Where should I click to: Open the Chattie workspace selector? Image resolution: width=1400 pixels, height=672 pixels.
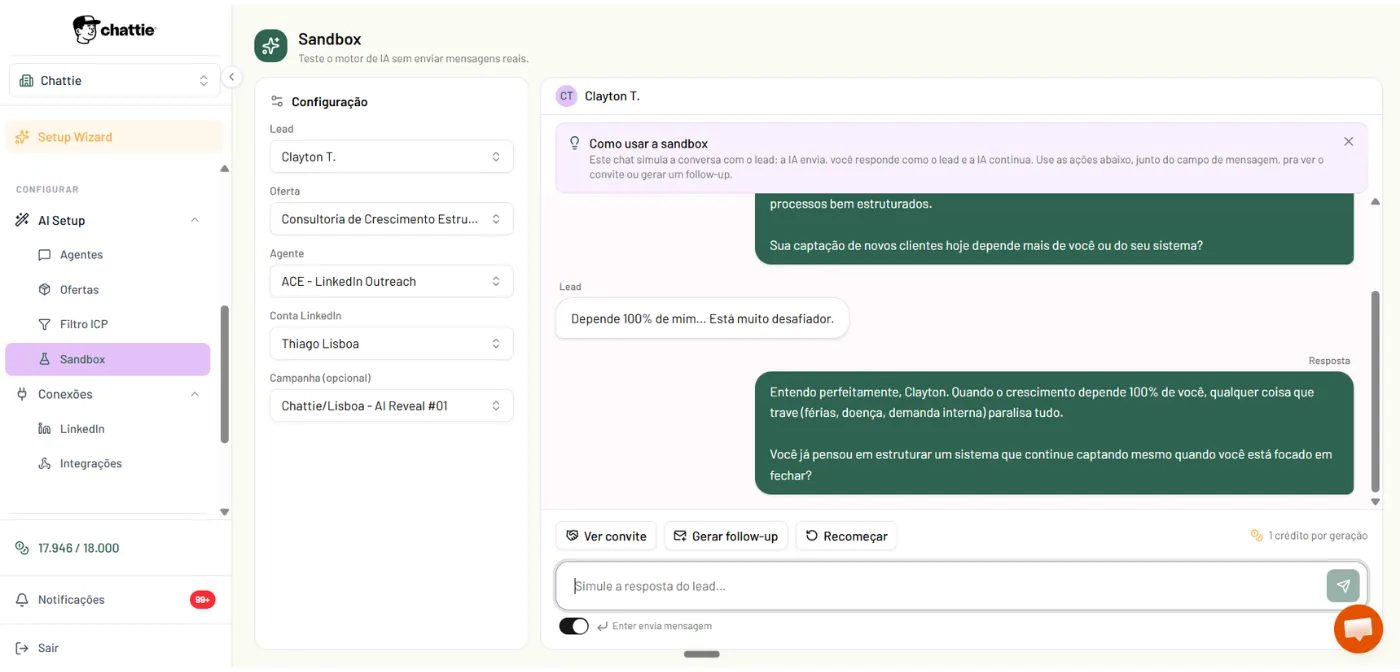pyautogui.click(x=115, y=80)
